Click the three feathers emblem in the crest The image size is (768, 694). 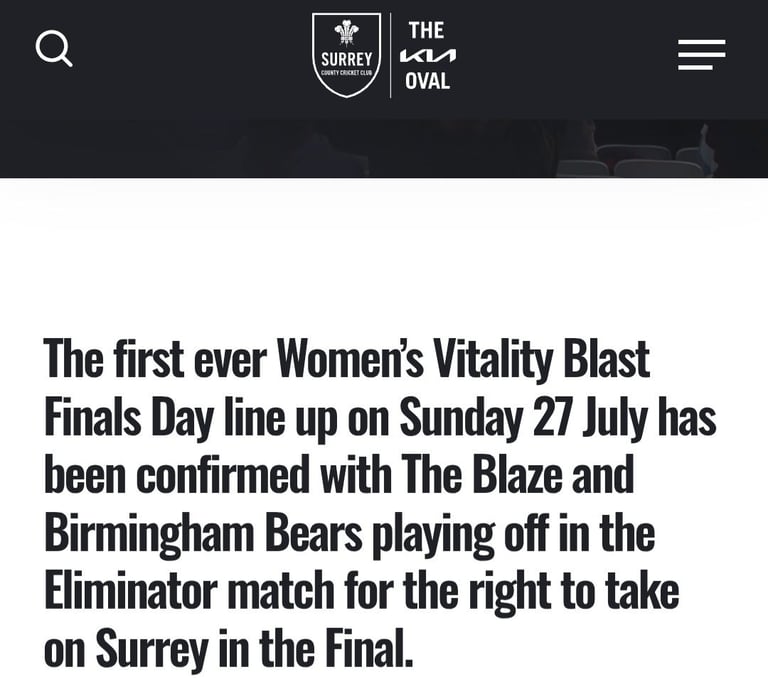[x=346, y=33]
